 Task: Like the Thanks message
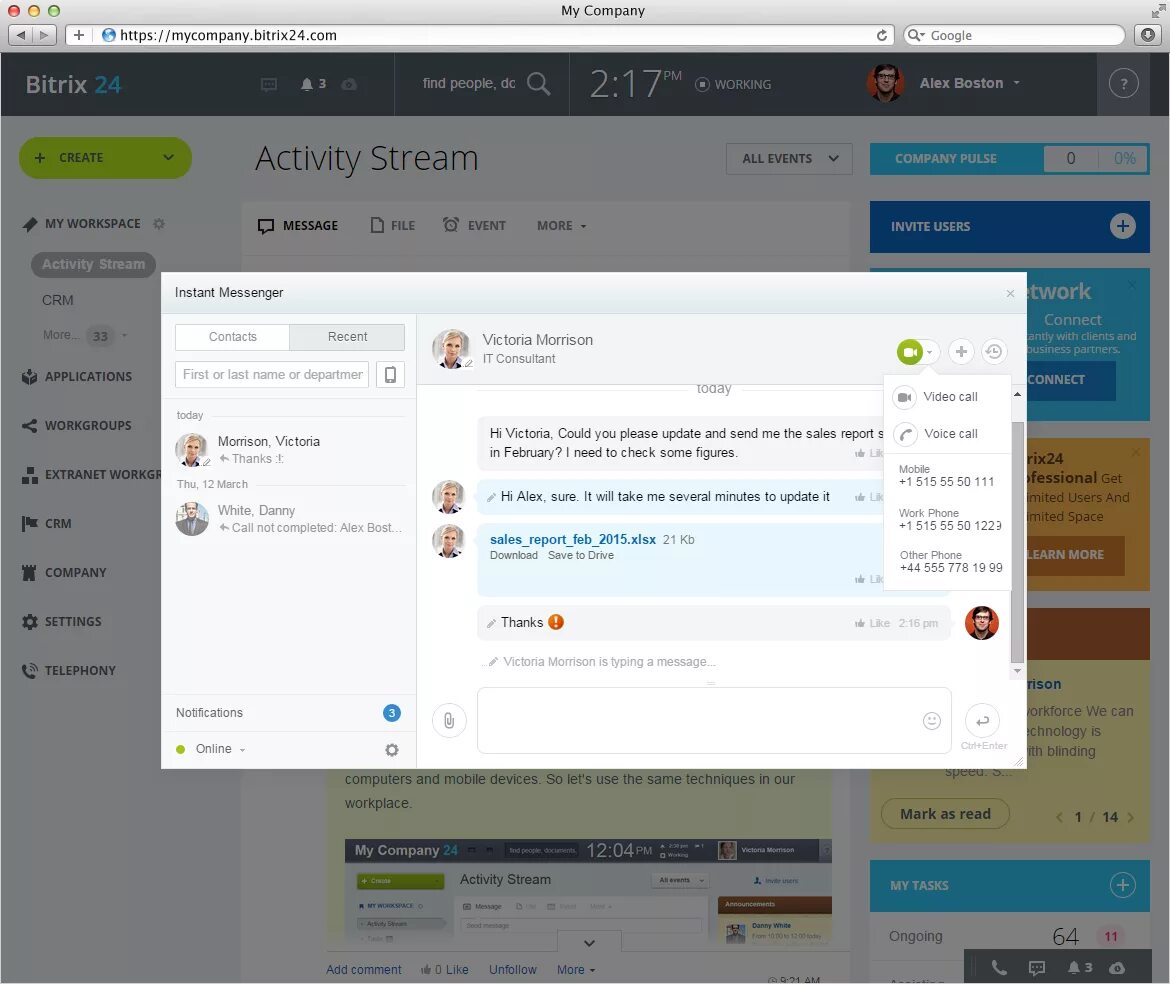point(872,623)
